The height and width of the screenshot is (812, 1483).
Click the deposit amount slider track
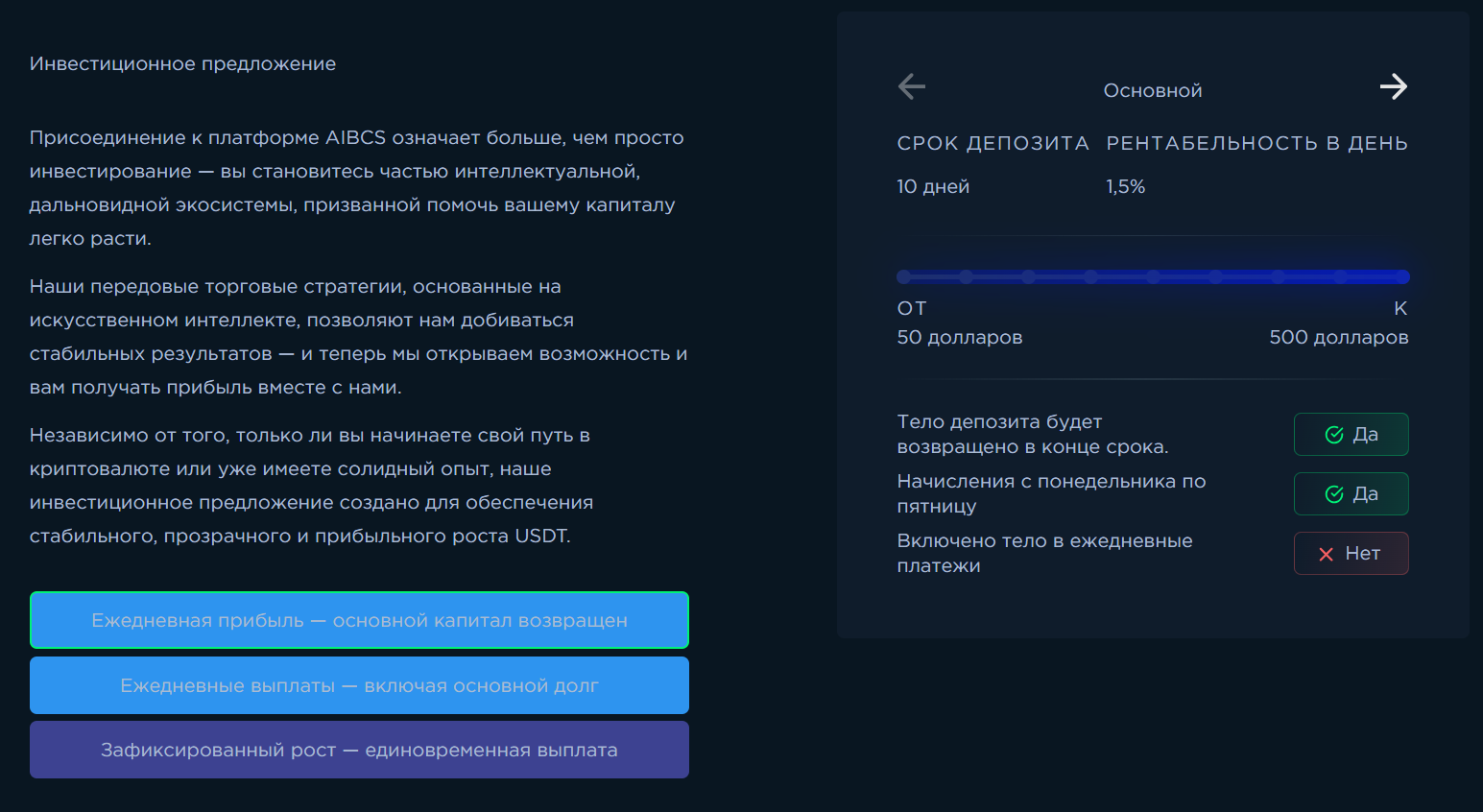(1153, 276)
